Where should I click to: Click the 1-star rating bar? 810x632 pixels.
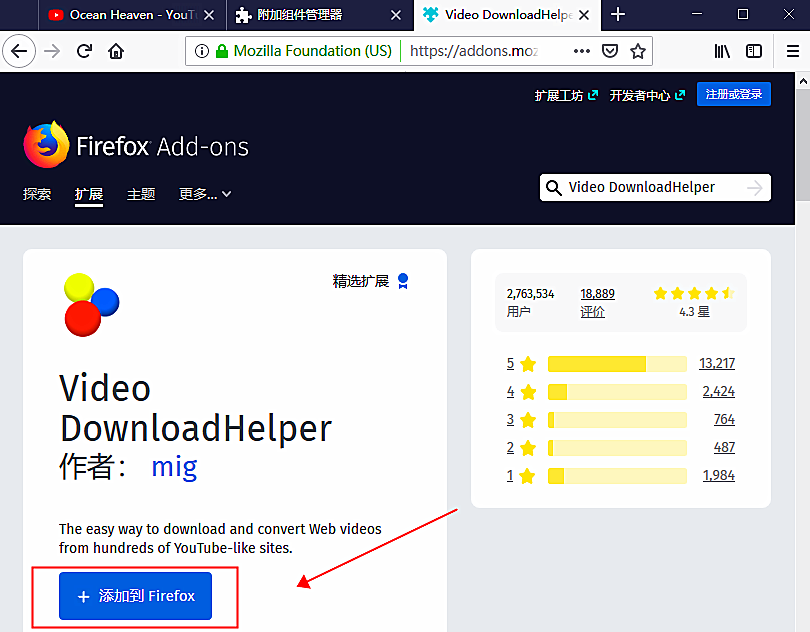tap(617, 475)
